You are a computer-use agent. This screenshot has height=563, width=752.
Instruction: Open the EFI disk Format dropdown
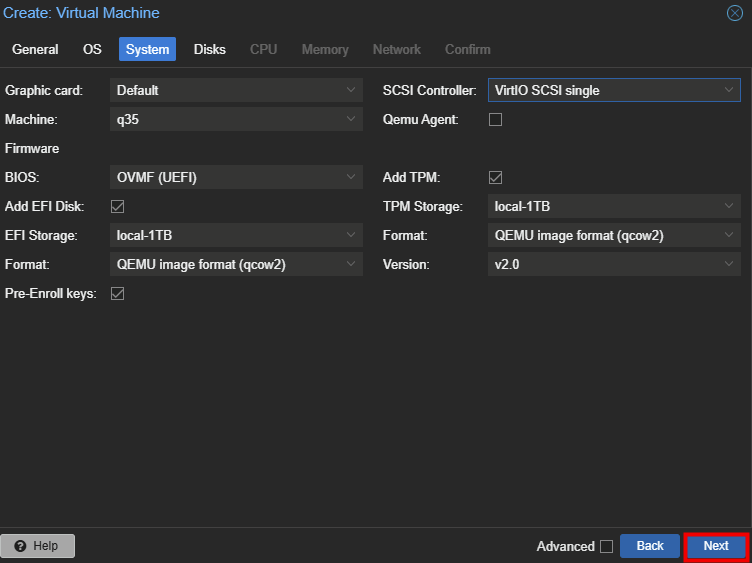coord(236,264)
